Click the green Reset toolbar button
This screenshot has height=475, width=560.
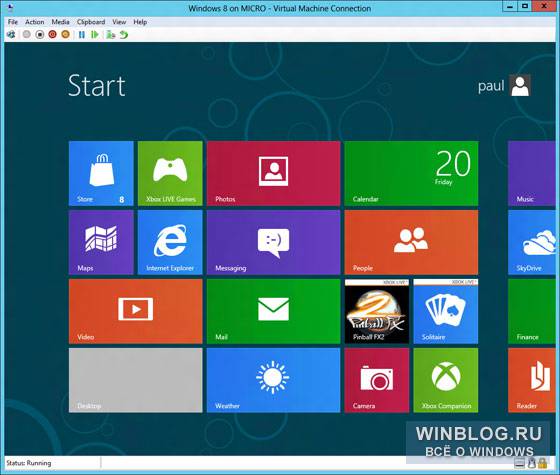tap(94, 35)
